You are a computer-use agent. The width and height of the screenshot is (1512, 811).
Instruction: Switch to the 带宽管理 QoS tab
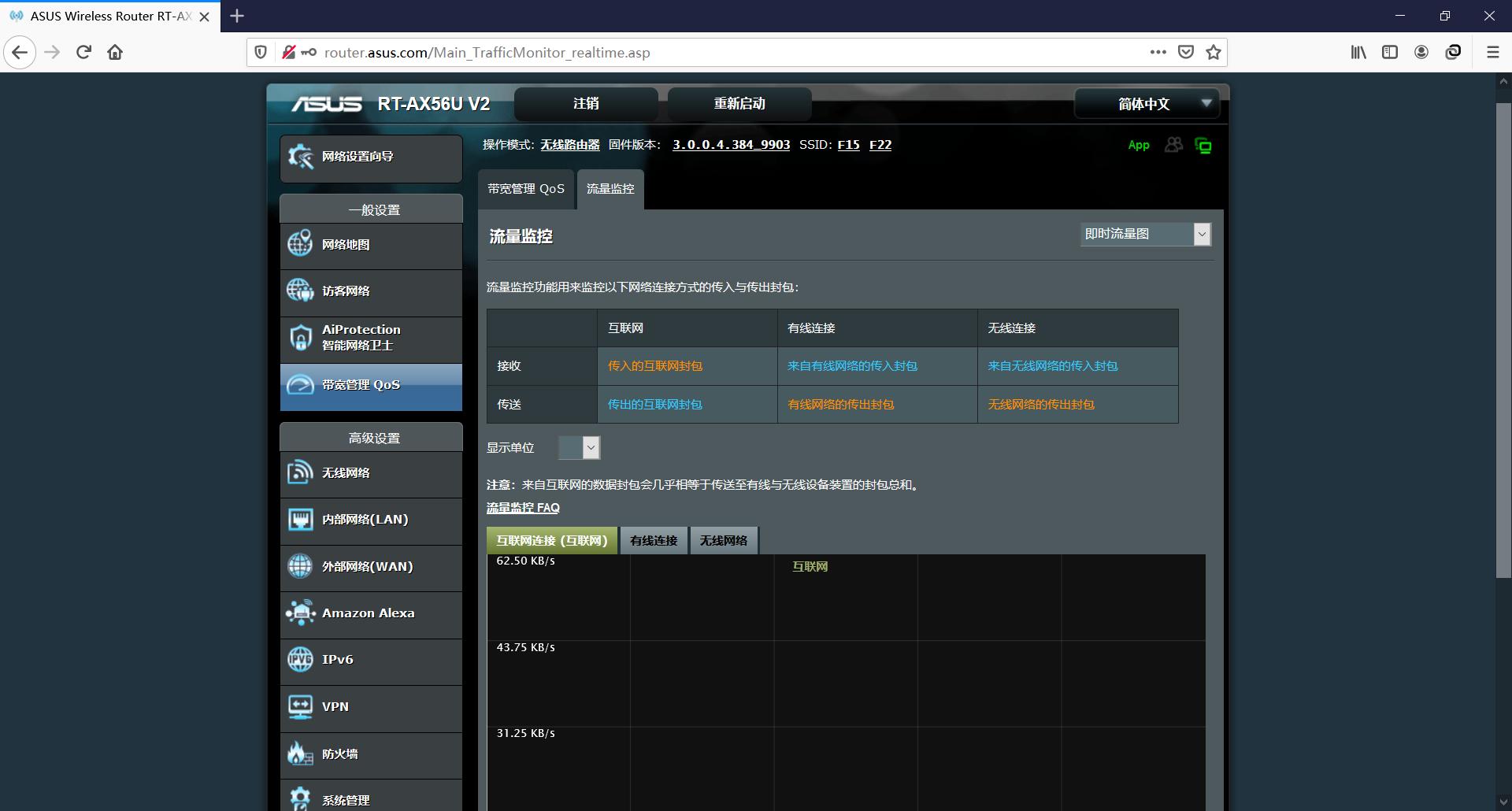(526, 189)
